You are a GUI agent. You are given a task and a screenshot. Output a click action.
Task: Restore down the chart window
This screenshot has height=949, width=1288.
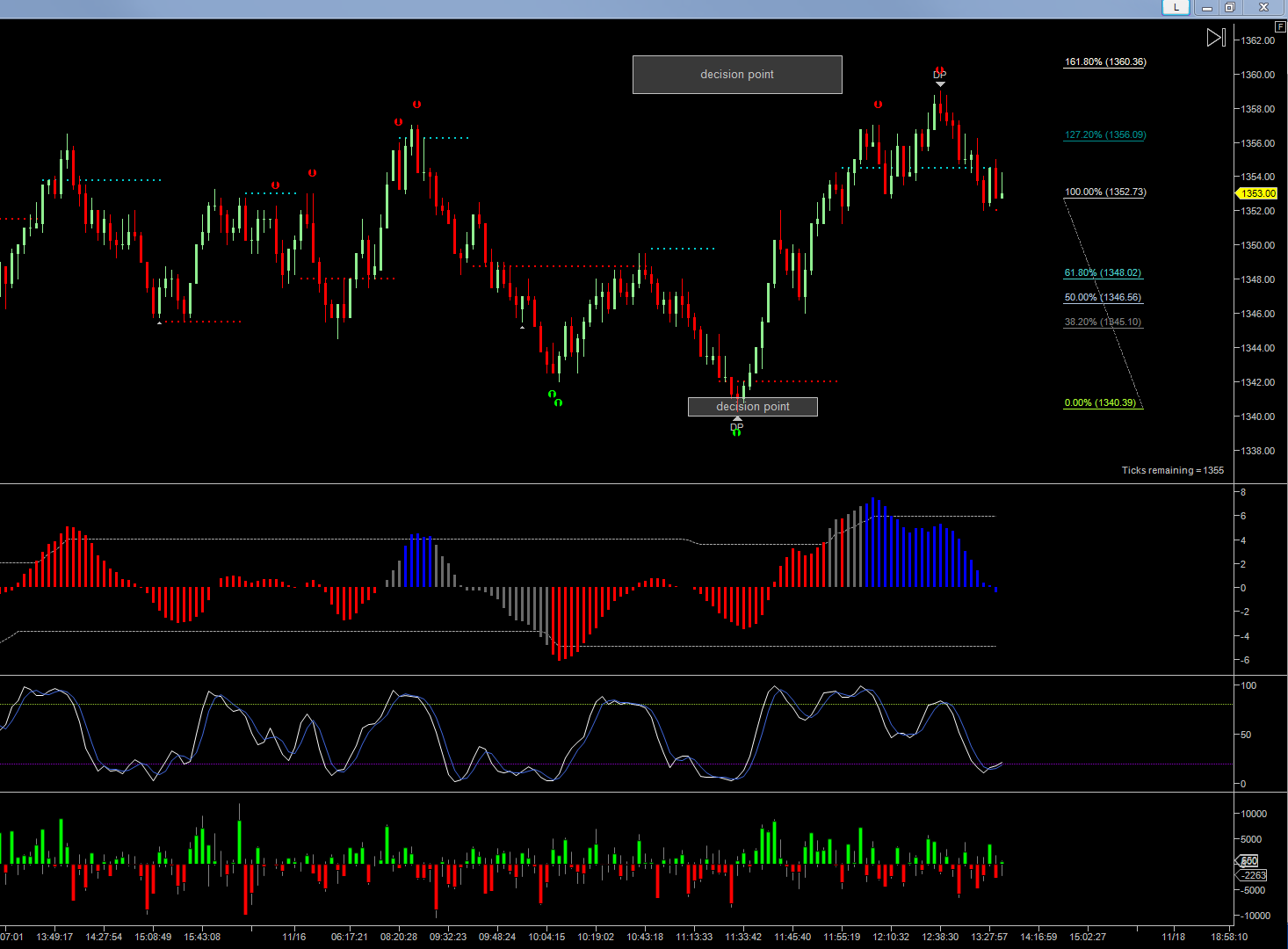(1230, 8)
